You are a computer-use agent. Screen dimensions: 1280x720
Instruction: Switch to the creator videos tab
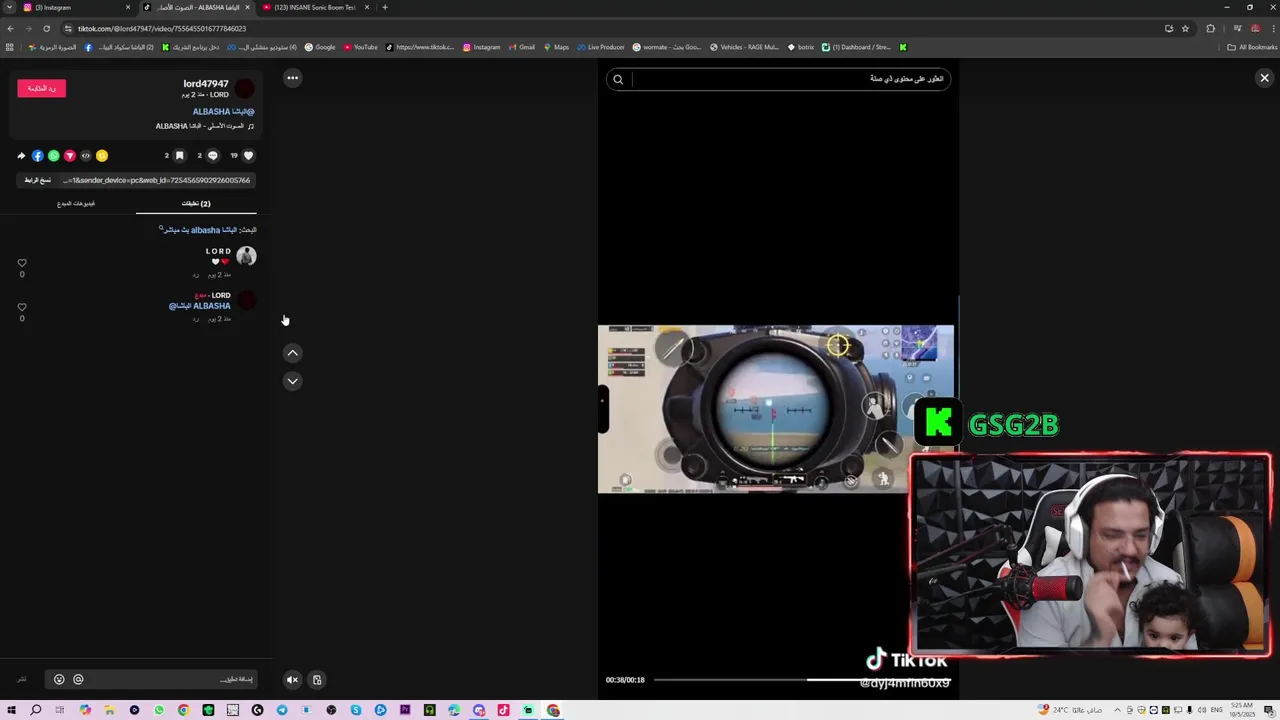(76, 203)
